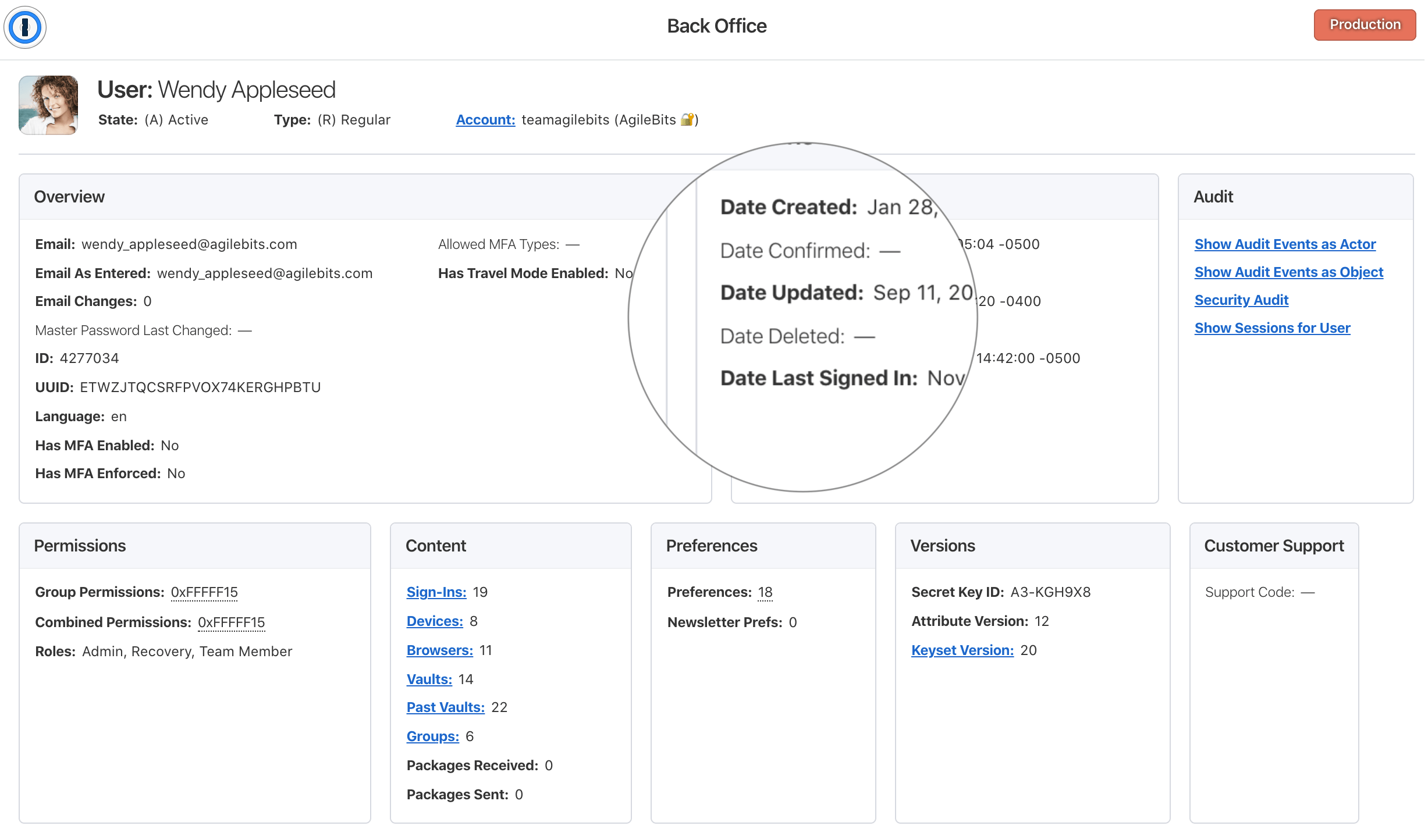Show Audit Events as Actor
Viewport: 1428px width, 840px height.
1285,244
